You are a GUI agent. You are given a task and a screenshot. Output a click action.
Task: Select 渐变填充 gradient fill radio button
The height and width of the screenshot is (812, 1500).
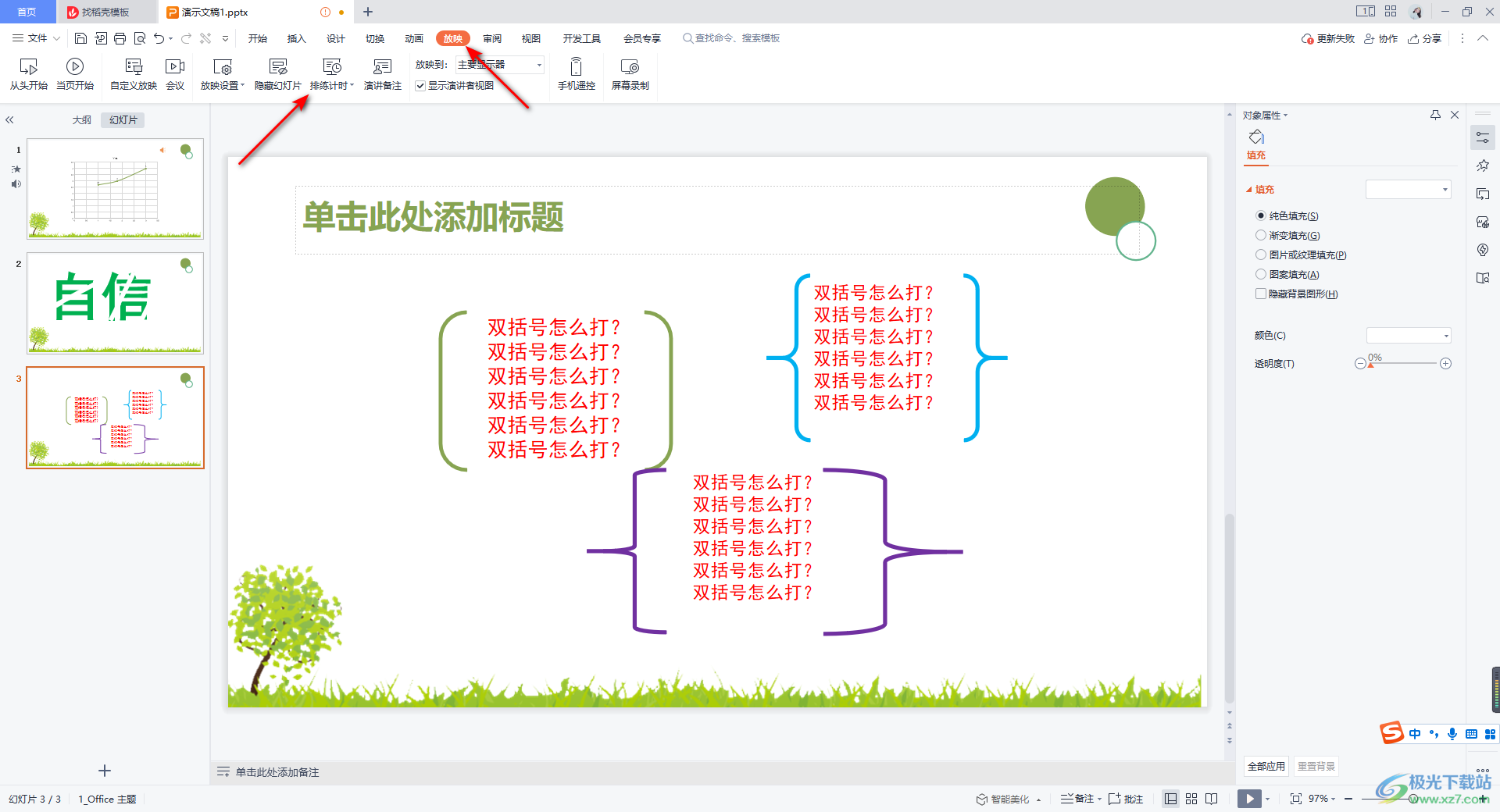pos(1261,235)
